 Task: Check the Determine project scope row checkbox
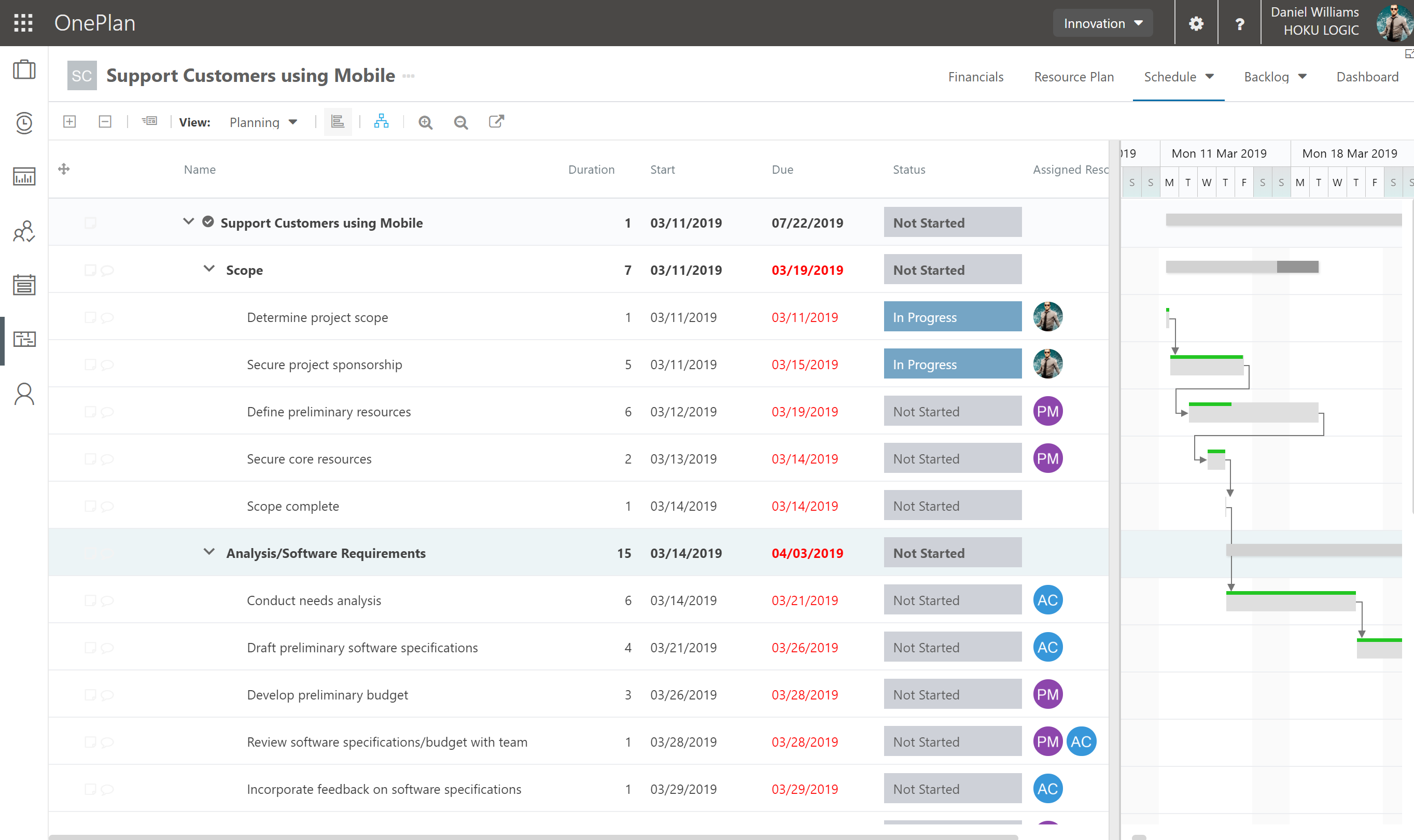pos(90,317)
